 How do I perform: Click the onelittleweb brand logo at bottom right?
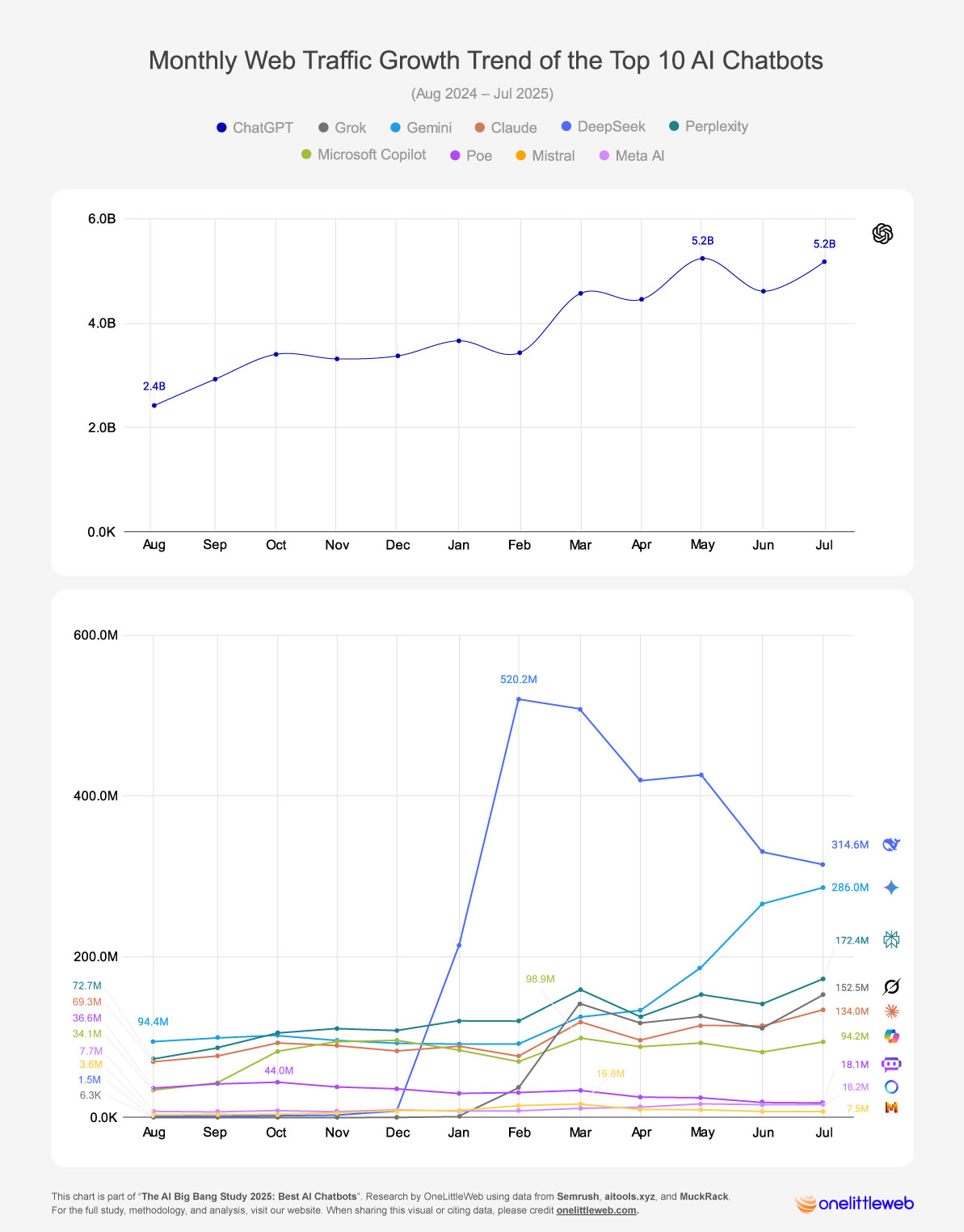click(854, 1204)
